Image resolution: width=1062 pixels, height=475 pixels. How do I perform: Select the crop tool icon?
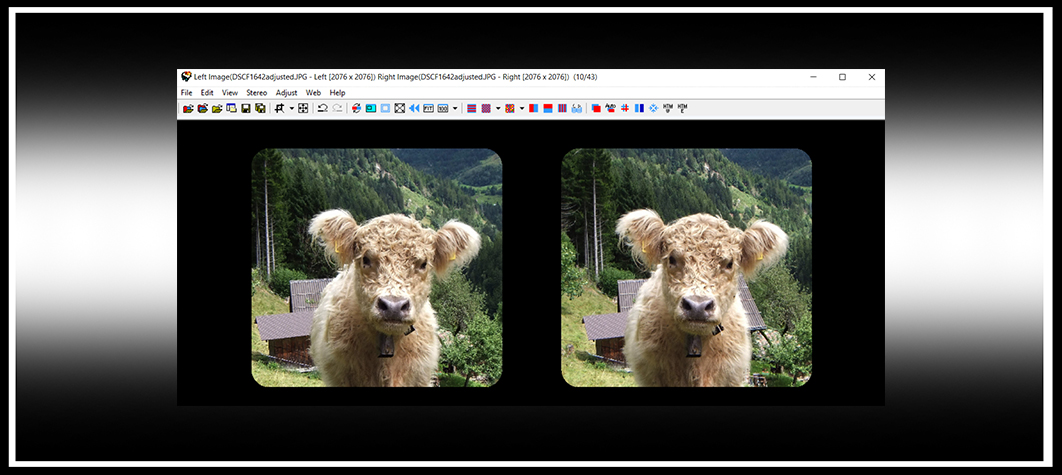point(280,108)
